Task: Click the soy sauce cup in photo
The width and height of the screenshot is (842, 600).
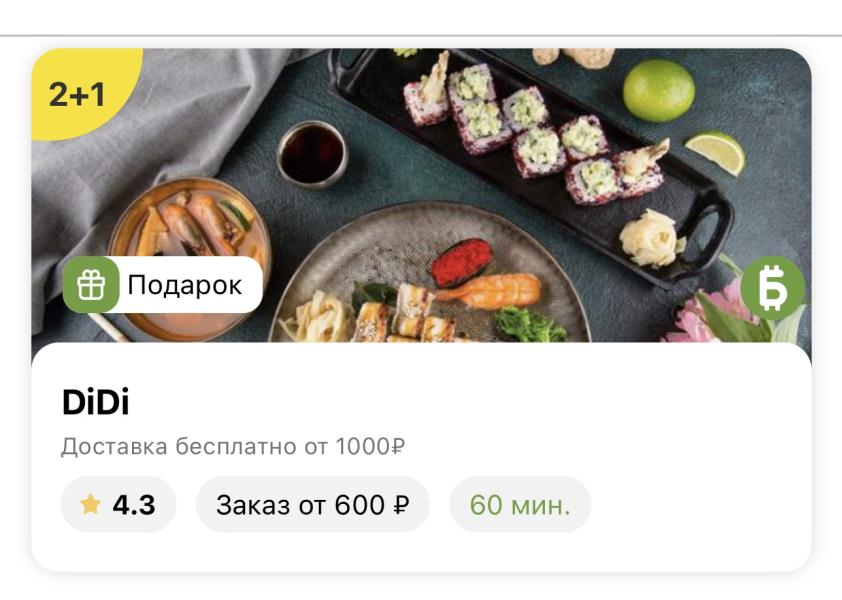Action: pos(313,155)
